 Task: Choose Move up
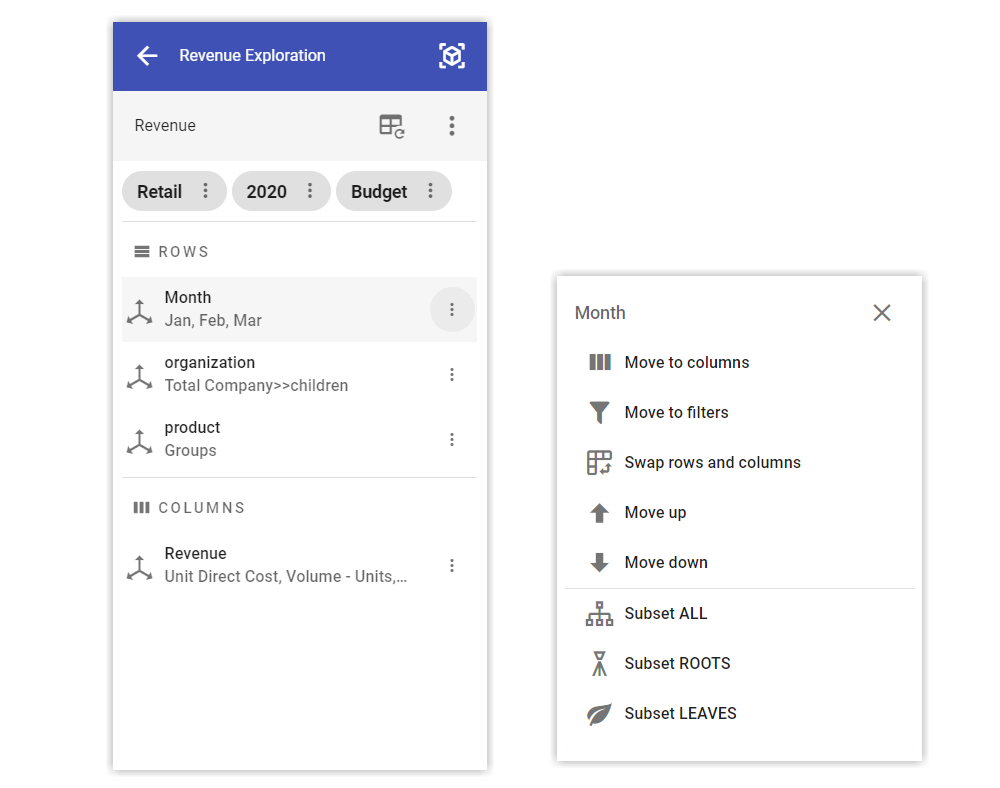(x=739, y=513)
